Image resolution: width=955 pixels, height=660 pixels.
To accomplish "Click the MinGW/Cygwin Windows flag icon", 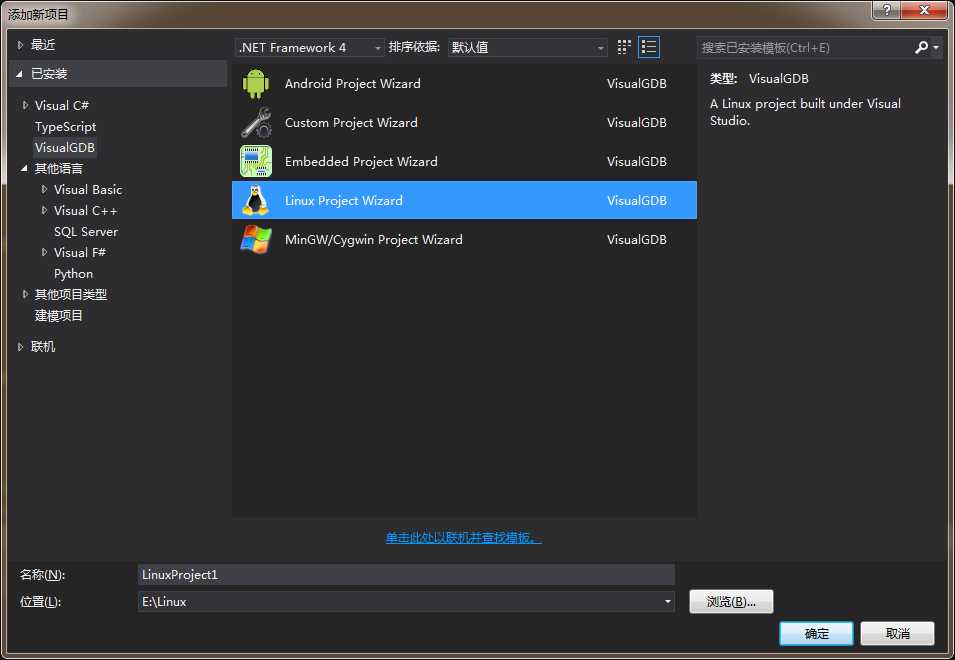I will [x=256, y=239].
